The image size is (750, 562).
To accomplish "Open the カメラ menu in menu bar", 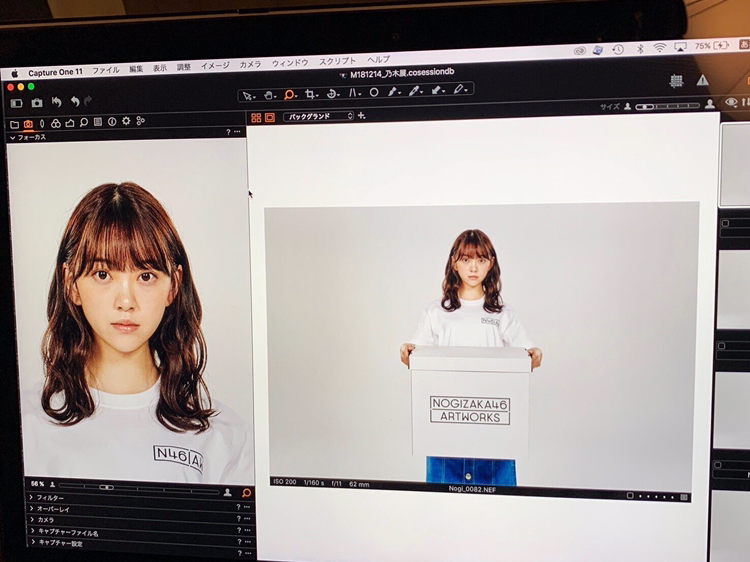I will (x=251, y=64).
